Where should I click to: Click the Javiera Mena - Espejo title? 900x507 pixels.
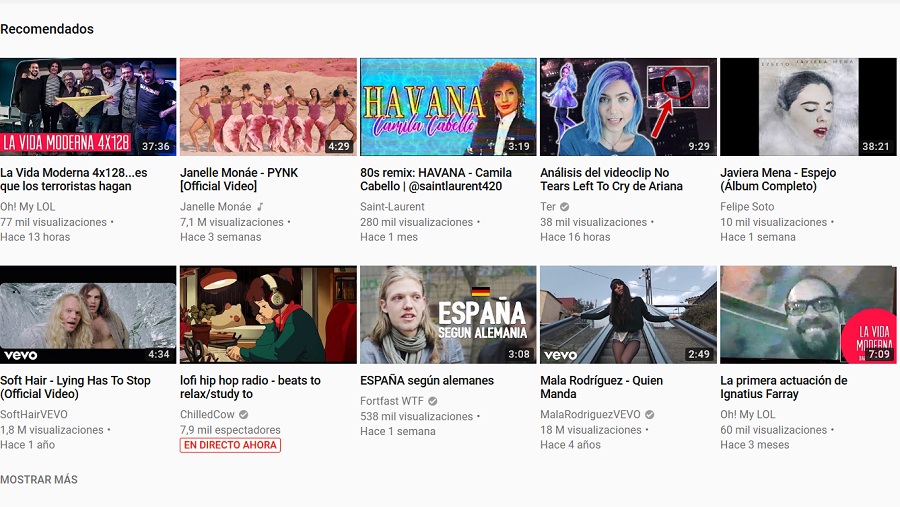tap(778, 179)
